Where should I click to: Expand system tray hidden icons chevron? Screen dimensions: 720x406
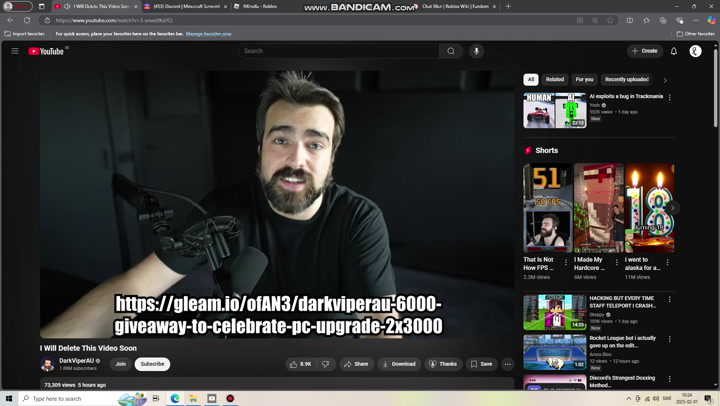point(629,398)
